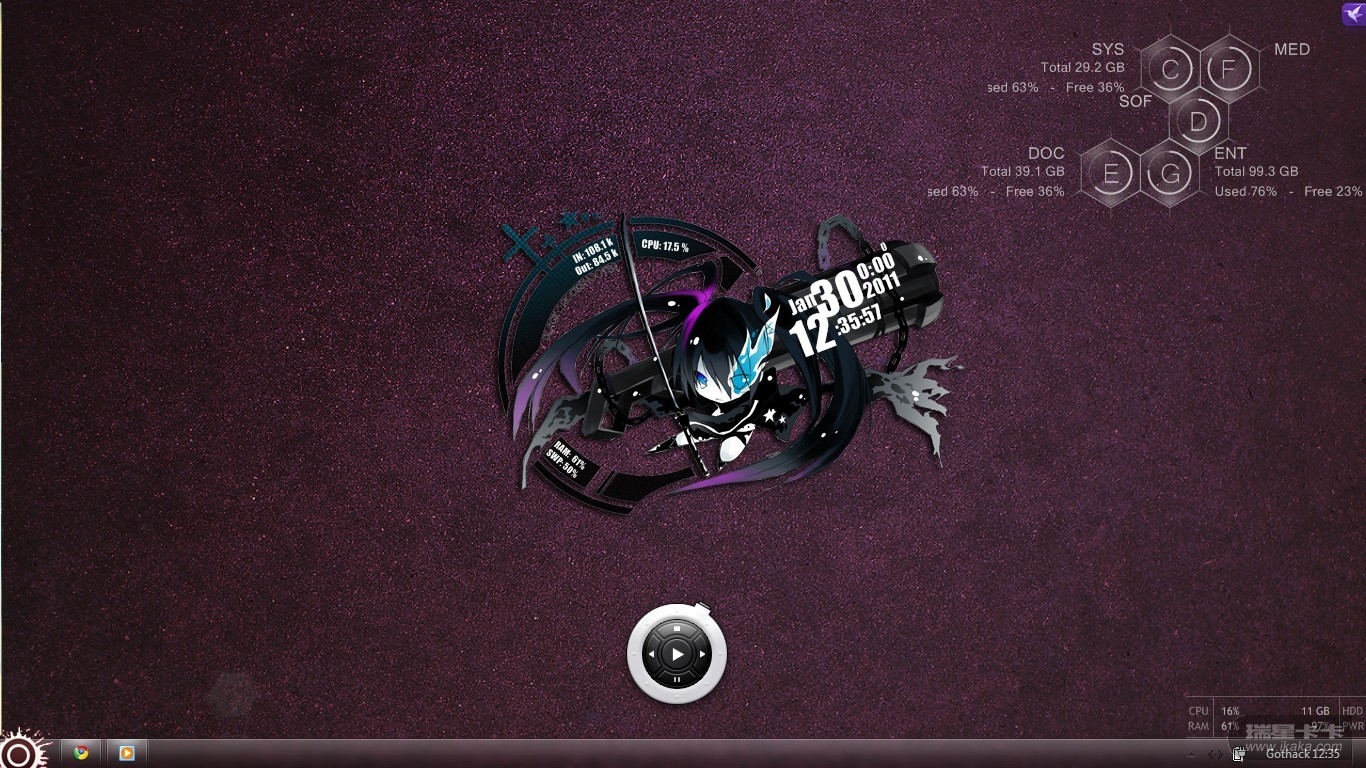
Task: Click the ENT drive label
Action: pos(1230,153)
